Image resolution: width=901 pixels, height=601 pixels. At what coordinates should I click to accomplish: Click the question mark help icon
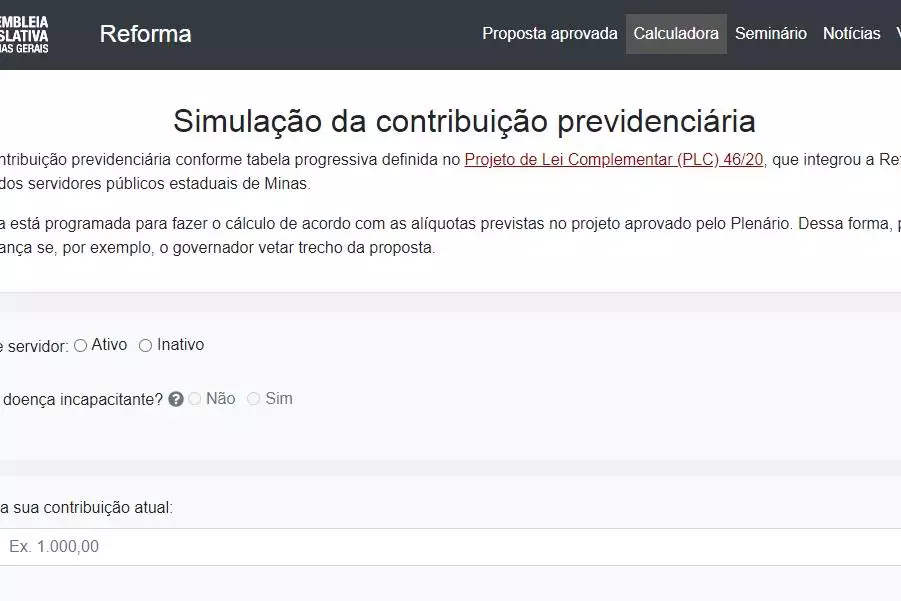[176, 399]
